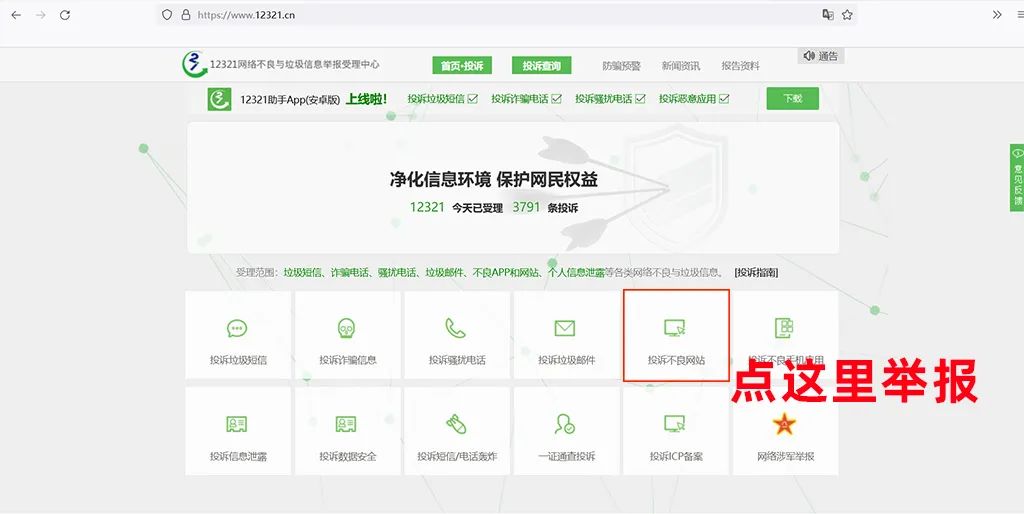
Task: Click the translate page icon in address bar
Action: 827,14
